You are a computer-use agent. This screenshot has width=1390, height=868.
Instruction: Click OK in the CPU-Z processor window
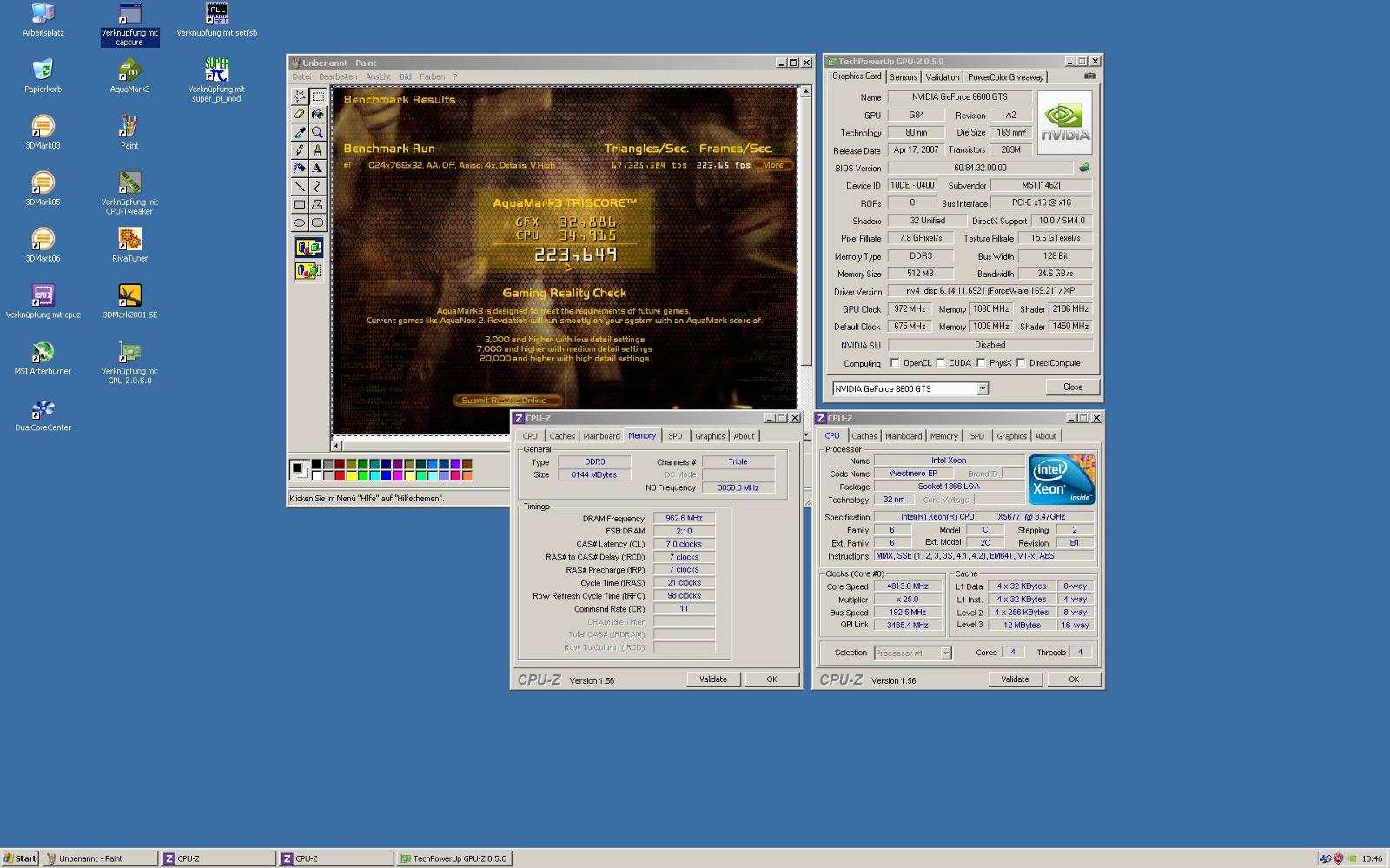click(1074, 679)
